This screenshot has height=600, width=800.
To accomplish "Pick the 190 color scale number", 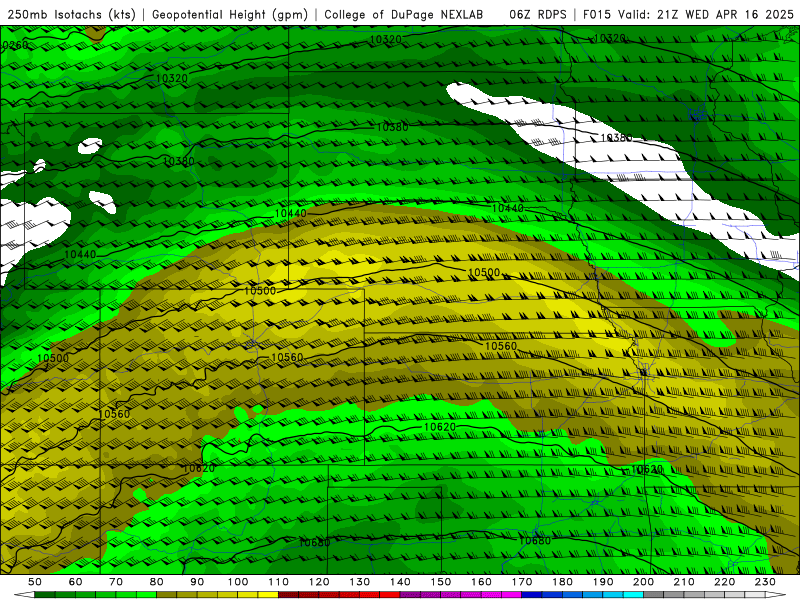I will tap(603, 582).
